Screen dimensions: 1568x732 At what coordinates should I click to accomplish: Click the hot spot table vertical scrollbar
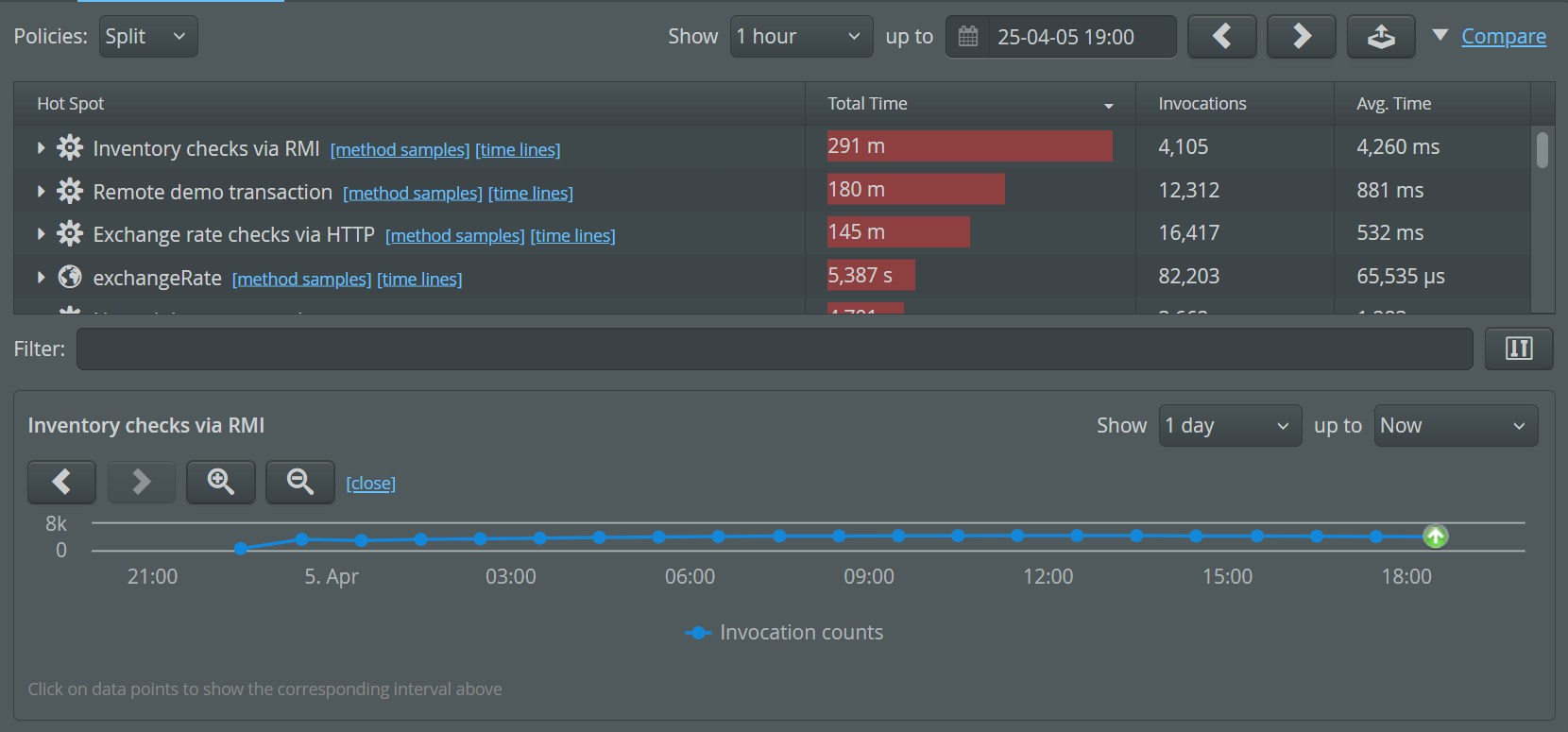coord(1542,151)
